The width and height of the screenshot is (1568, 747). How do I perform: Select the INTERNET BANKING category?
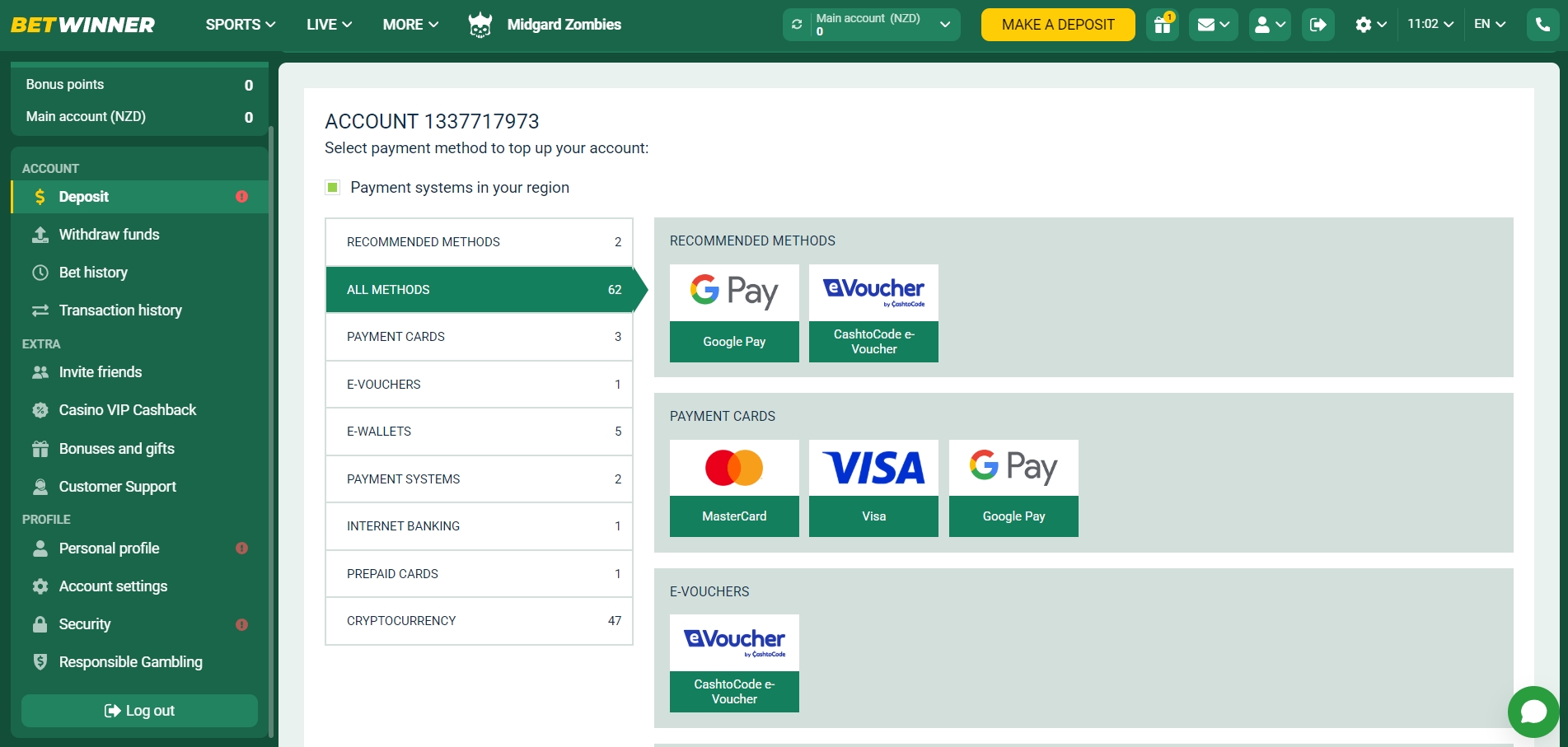[x=479, y=526]
